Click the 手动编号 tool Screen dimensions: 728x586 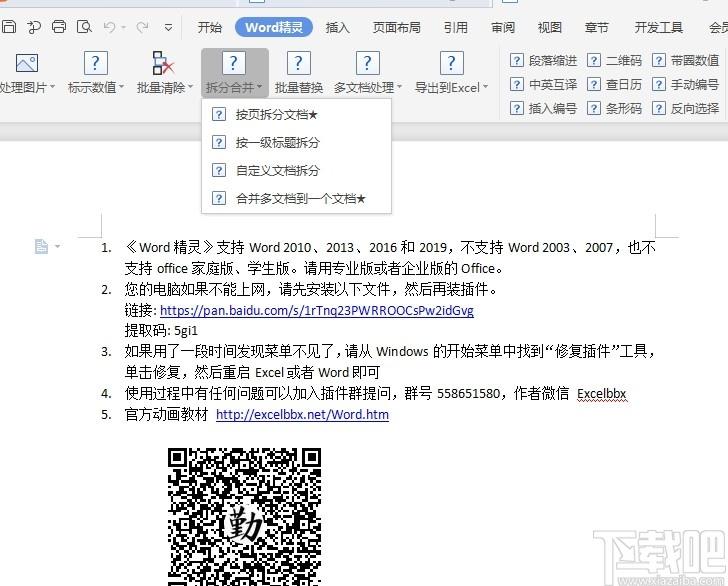(685, 85)
